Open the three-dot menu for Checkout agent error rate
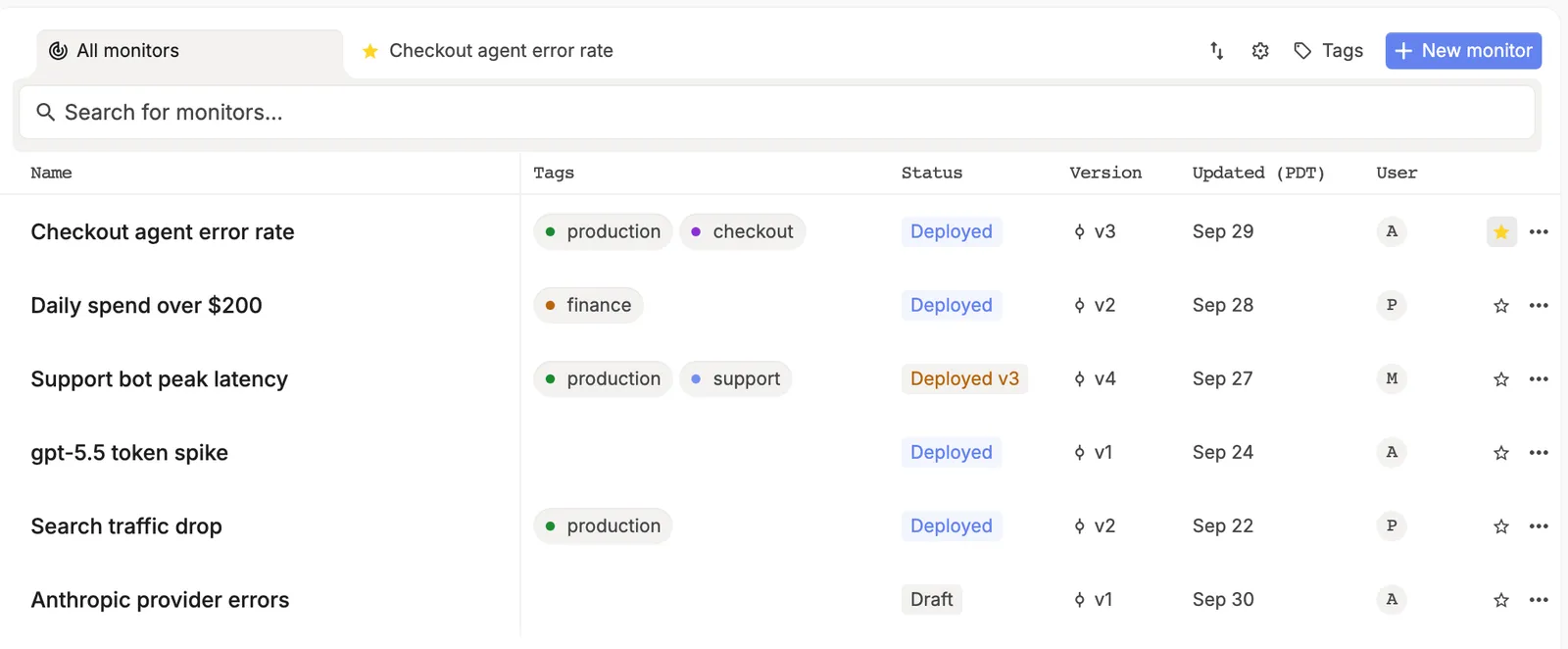 1539,232
